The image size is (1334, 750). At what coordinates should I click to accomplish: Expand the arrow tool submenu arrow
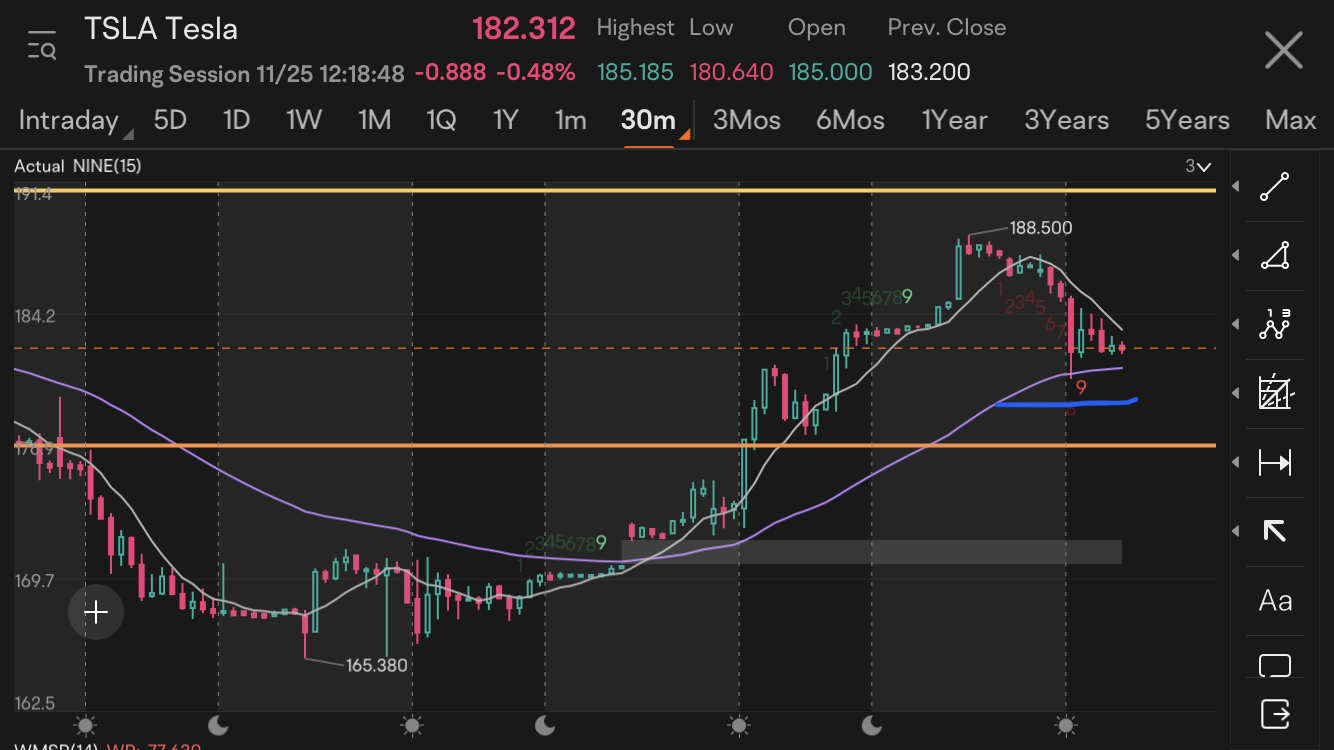[x=1238, y=531]
